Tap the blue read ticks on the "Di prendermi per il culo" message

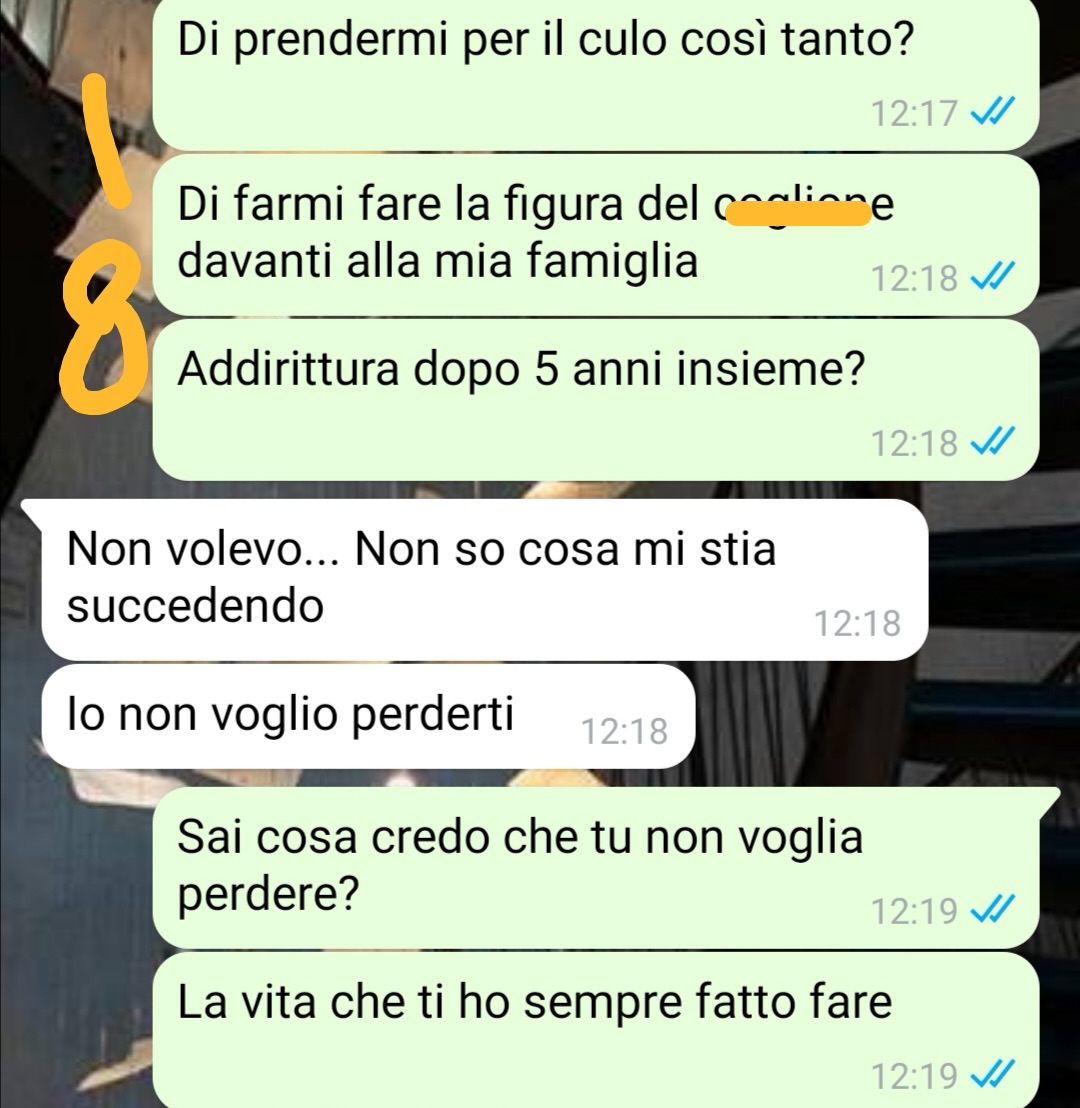point(992,112)
